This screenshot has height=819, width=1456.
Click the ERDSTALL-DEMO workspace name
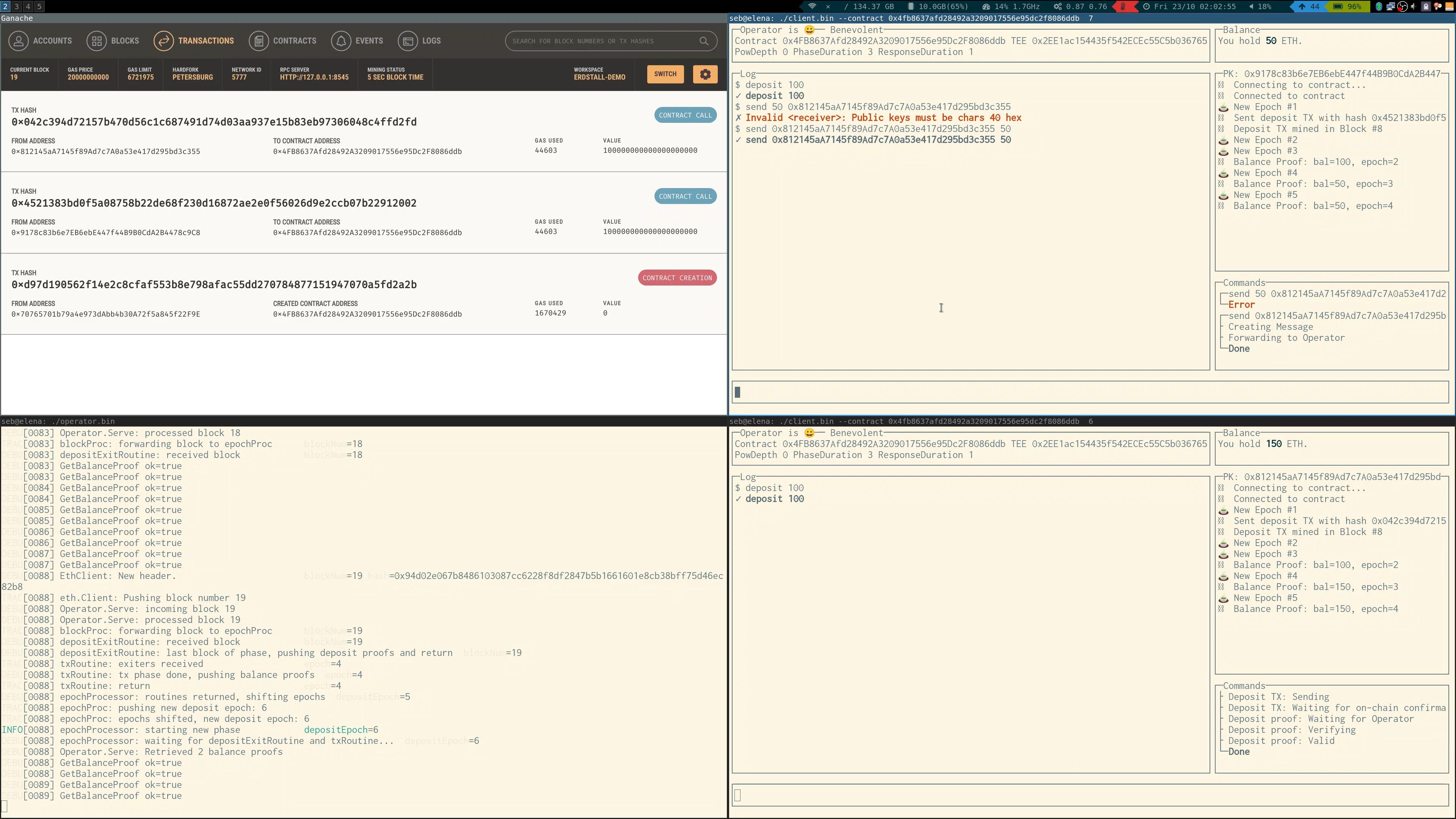pos(600,77)
